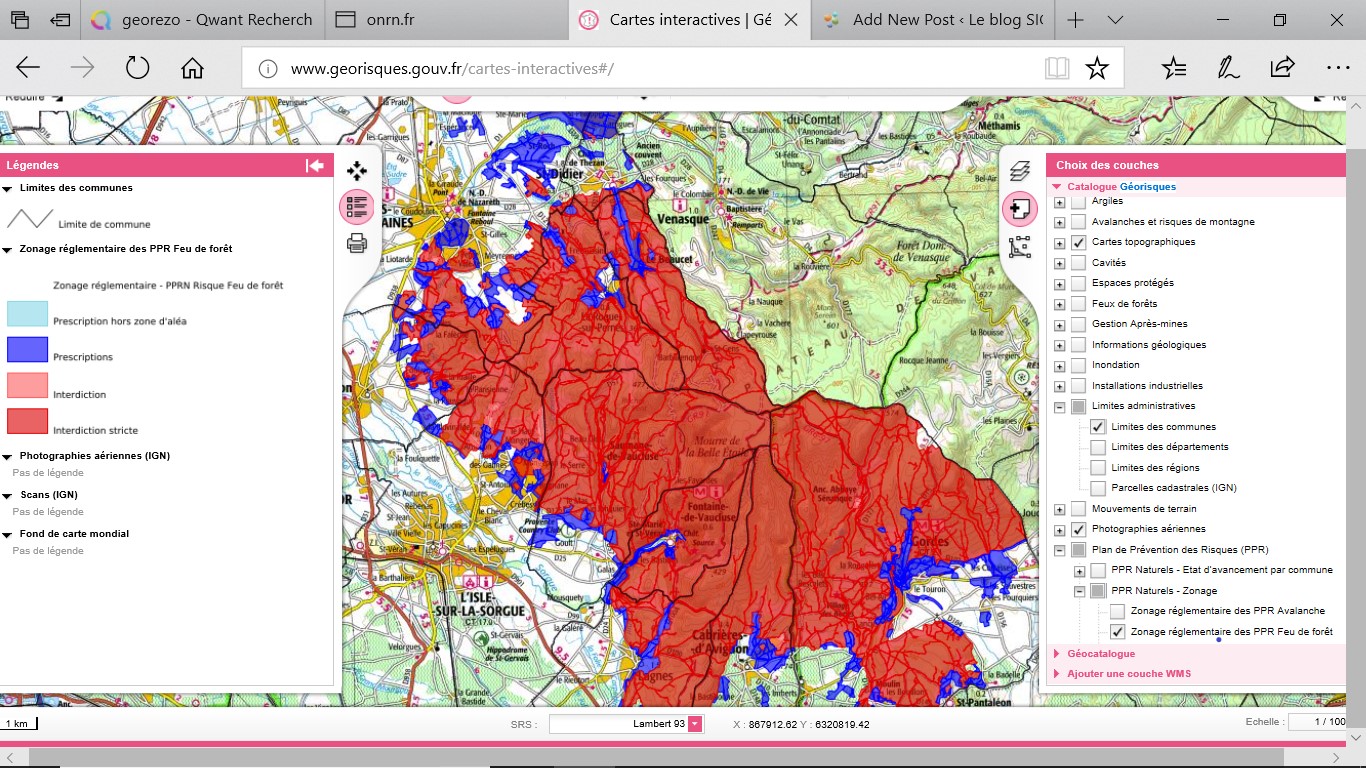The image size is (1366, 768).
Task: Open browser reading view icon
Action: pyautogui.click(x=1057, y=68)
